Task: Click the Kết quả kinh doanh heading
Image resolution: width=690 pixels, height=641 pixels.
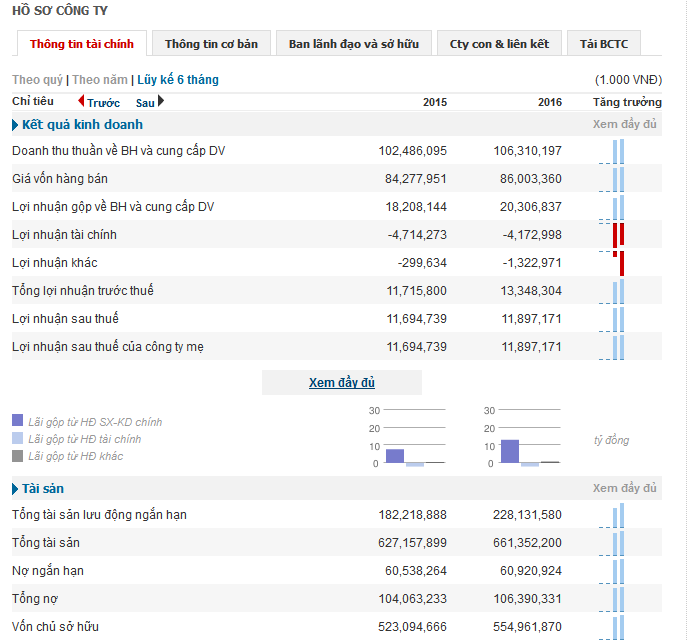Action: [82, 125]
